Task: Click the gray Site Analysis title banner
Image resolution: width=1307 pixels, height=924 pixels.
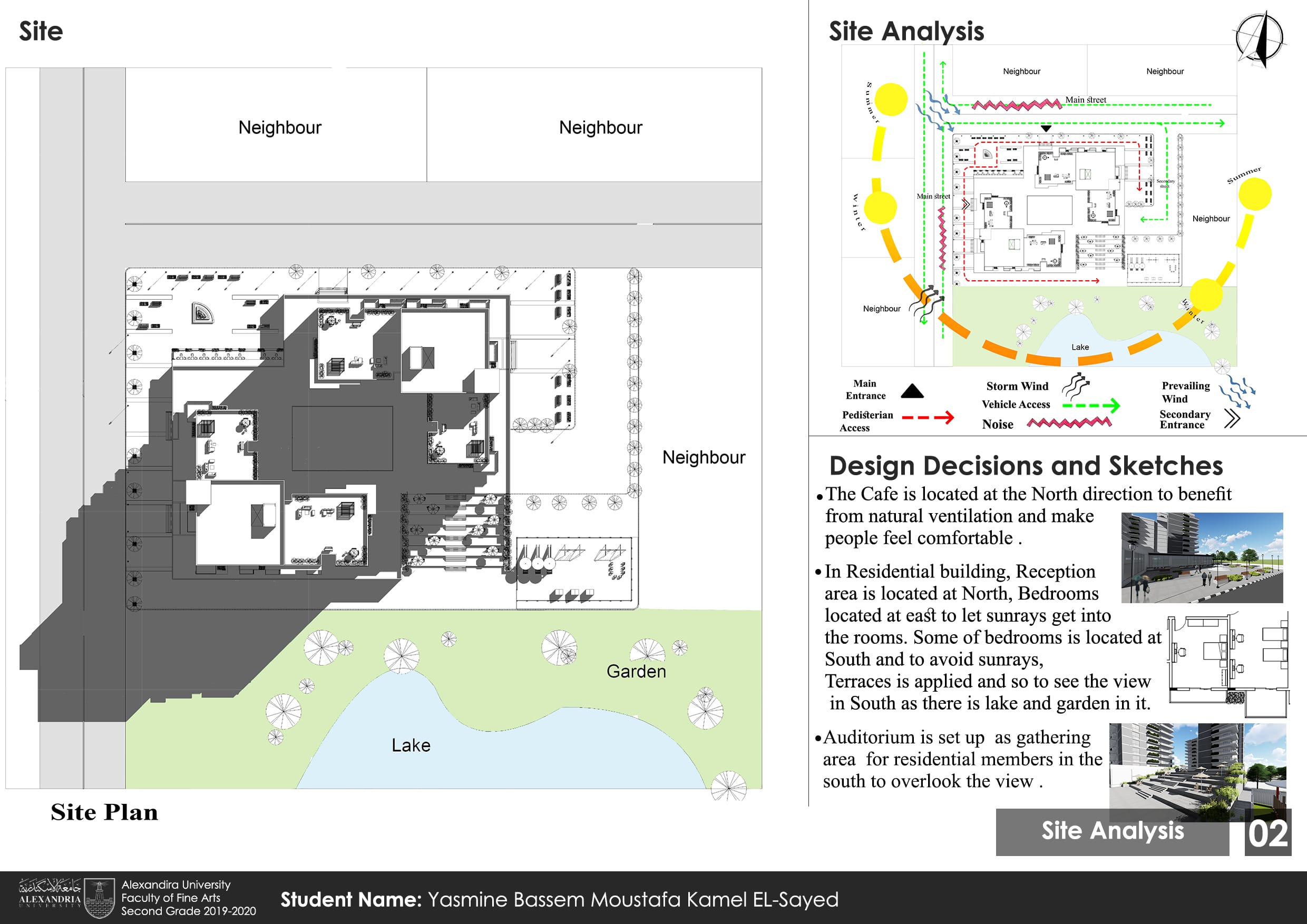Action: coord(1112,831)
